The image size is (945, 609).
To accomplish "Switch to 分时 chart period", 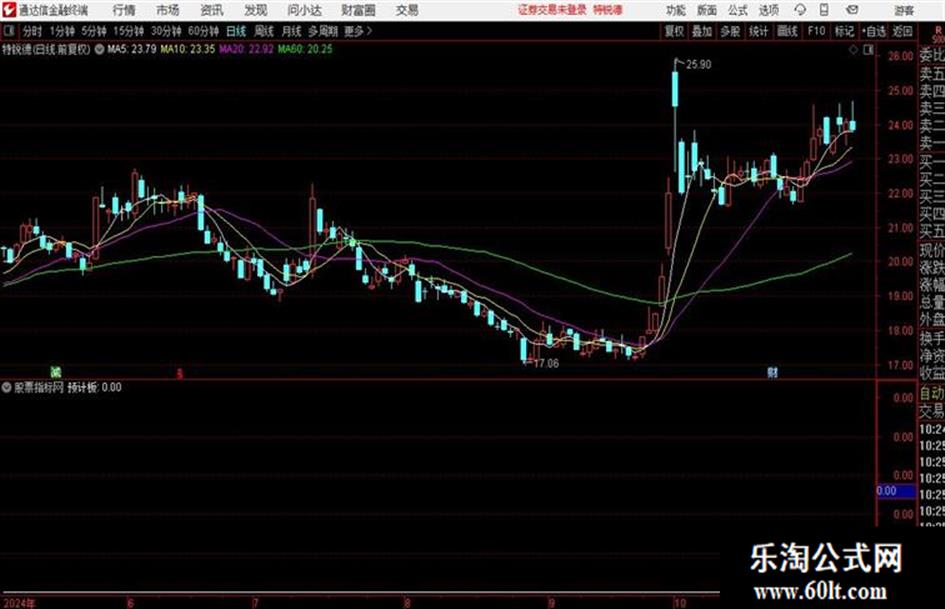I will click(33, 31).
